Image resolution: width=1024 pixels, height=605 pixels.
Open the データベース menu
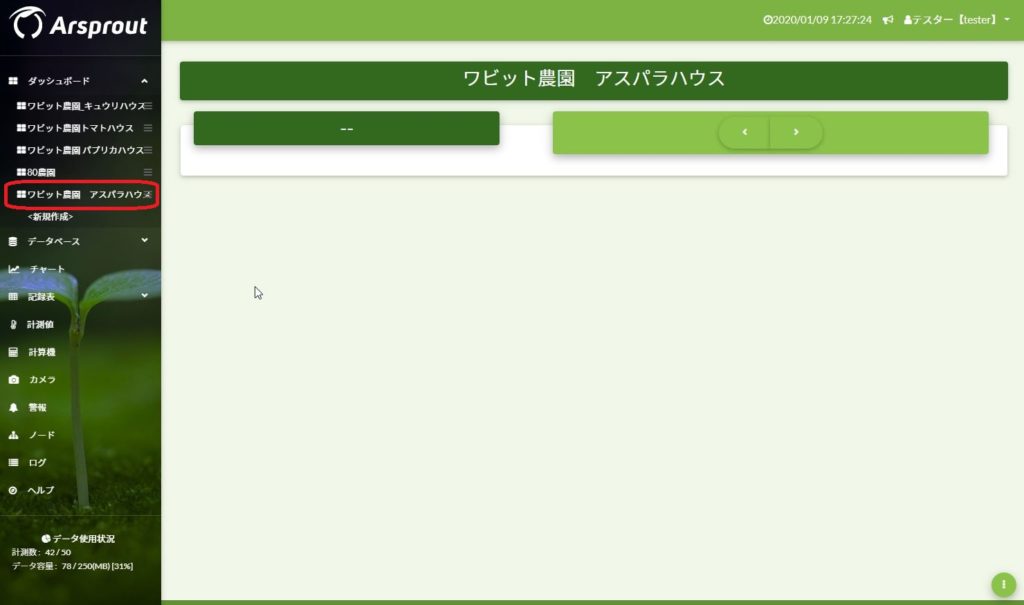[x=54, y=242]
